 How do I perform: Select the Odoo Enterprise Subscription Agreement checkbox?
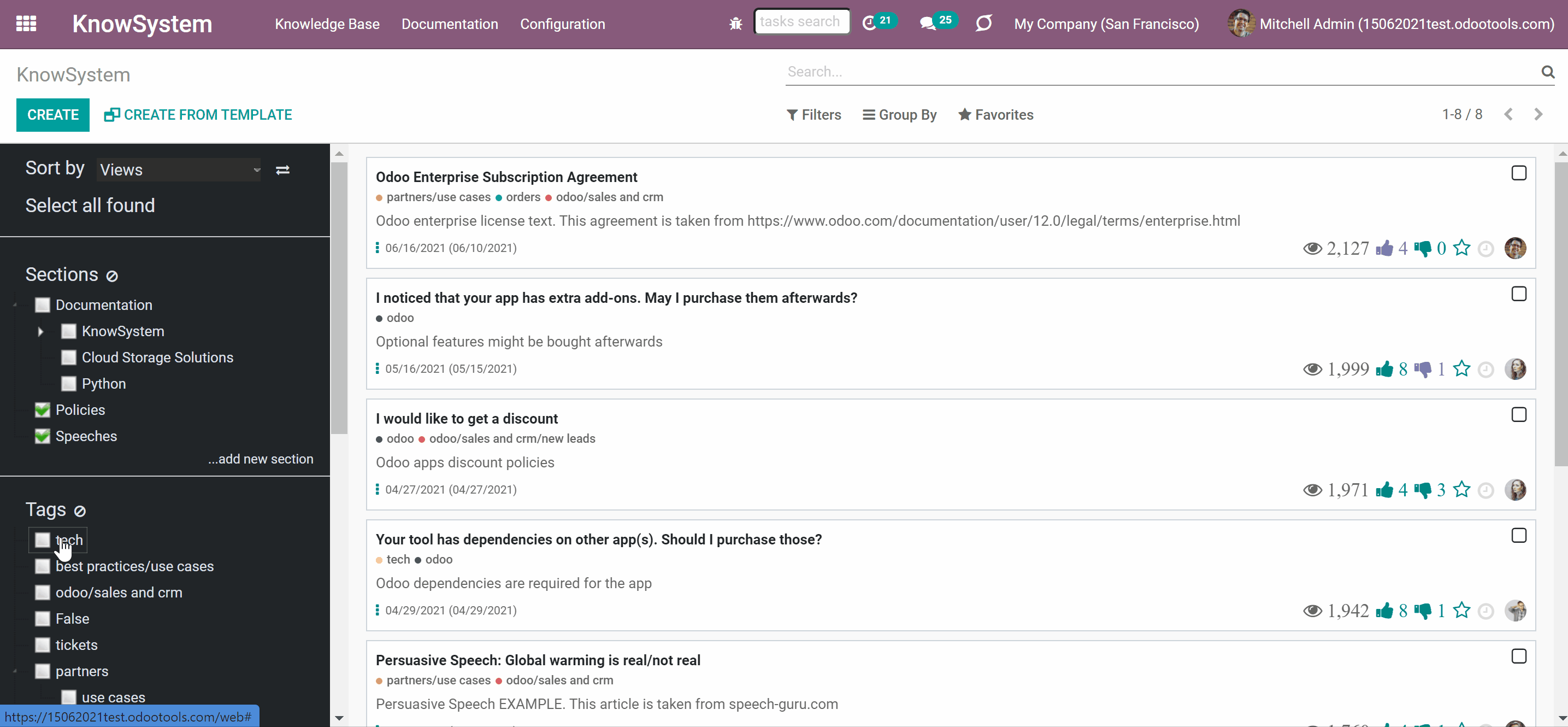tap(1519, 173)
